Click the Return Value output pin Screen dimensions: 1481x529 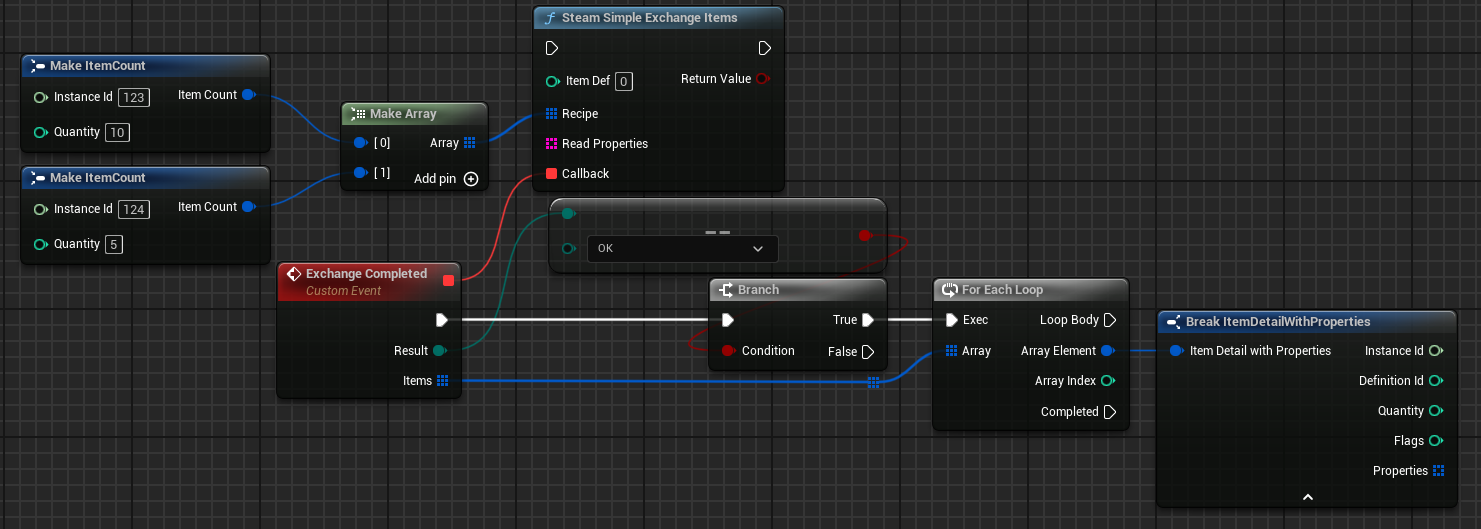click(762, 79)
